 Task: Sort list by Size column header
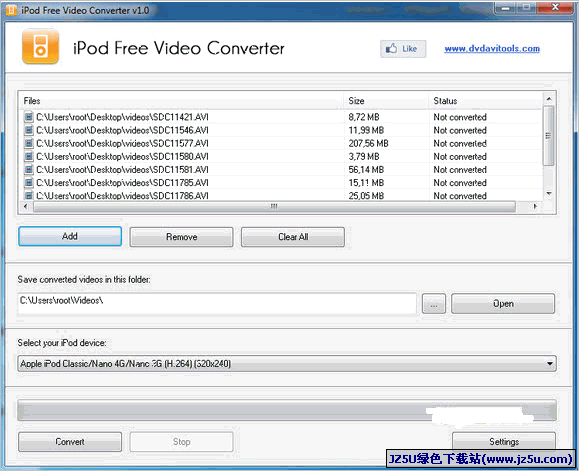[386, 101]
